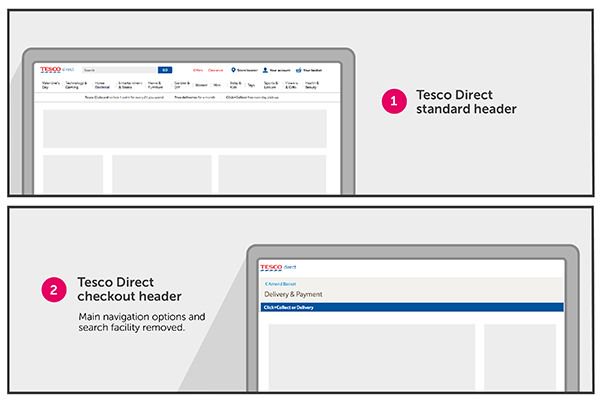Click the Amend Basket back link
The width and height of the screenshot is (600, 403).
pyautogui.click(x=280, y=284)
